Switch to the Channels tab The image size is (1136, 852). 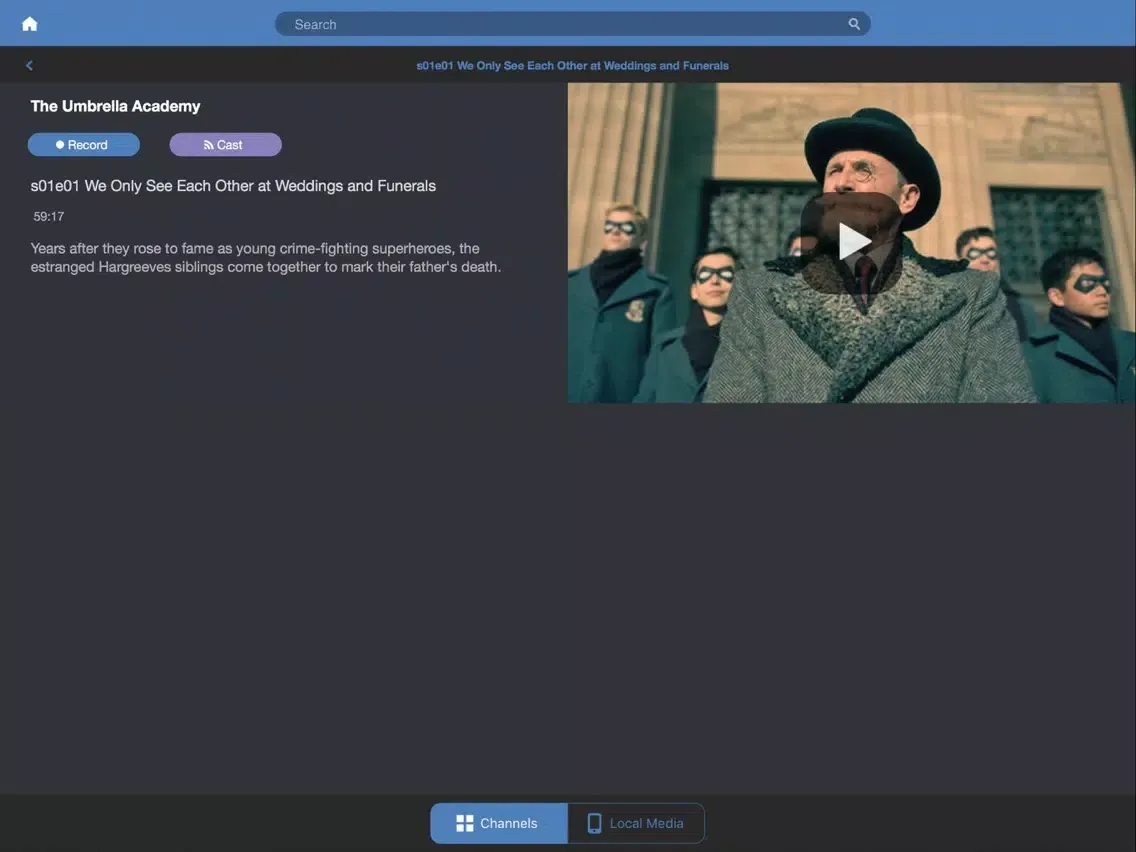[x=498, y=823]
